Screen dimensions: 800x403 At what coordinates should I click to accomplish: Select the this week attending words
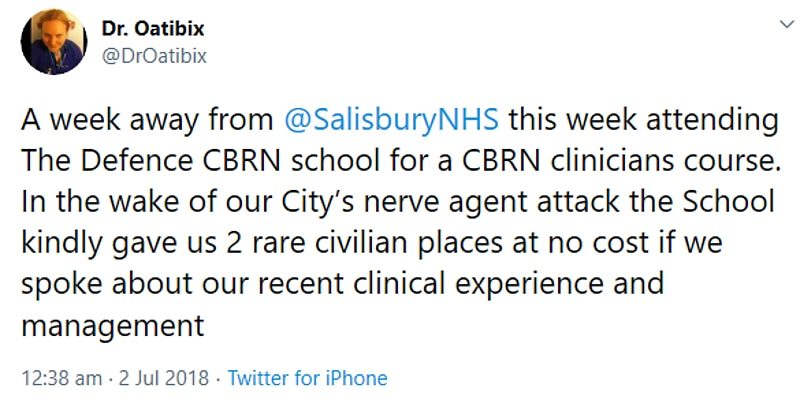click(643, 120)
